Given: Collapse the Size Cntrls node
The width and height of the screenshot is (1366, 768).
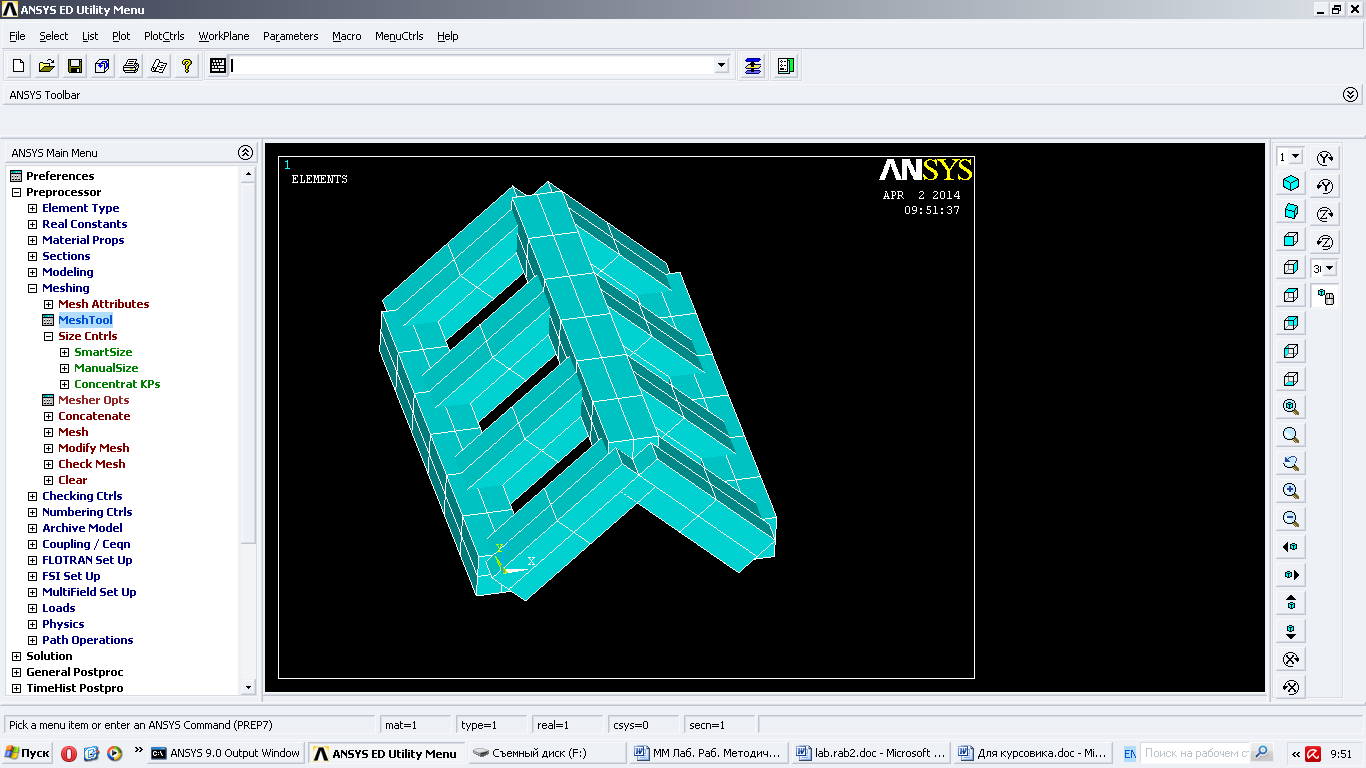Looking at the screenshot, I should (x=48, y=336).
